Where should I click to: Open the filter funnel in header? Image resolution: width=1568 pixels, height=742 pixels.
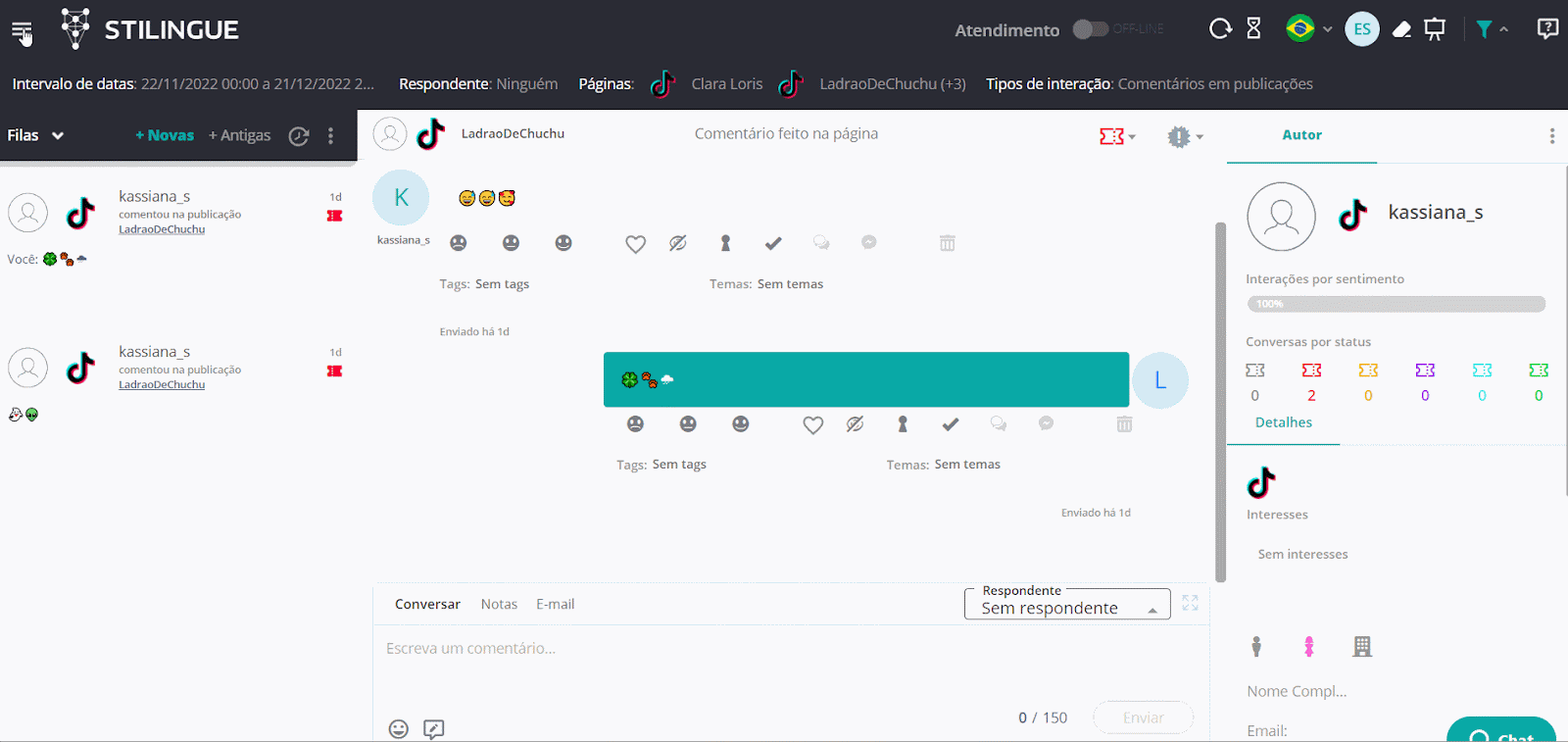(1484, 29)
